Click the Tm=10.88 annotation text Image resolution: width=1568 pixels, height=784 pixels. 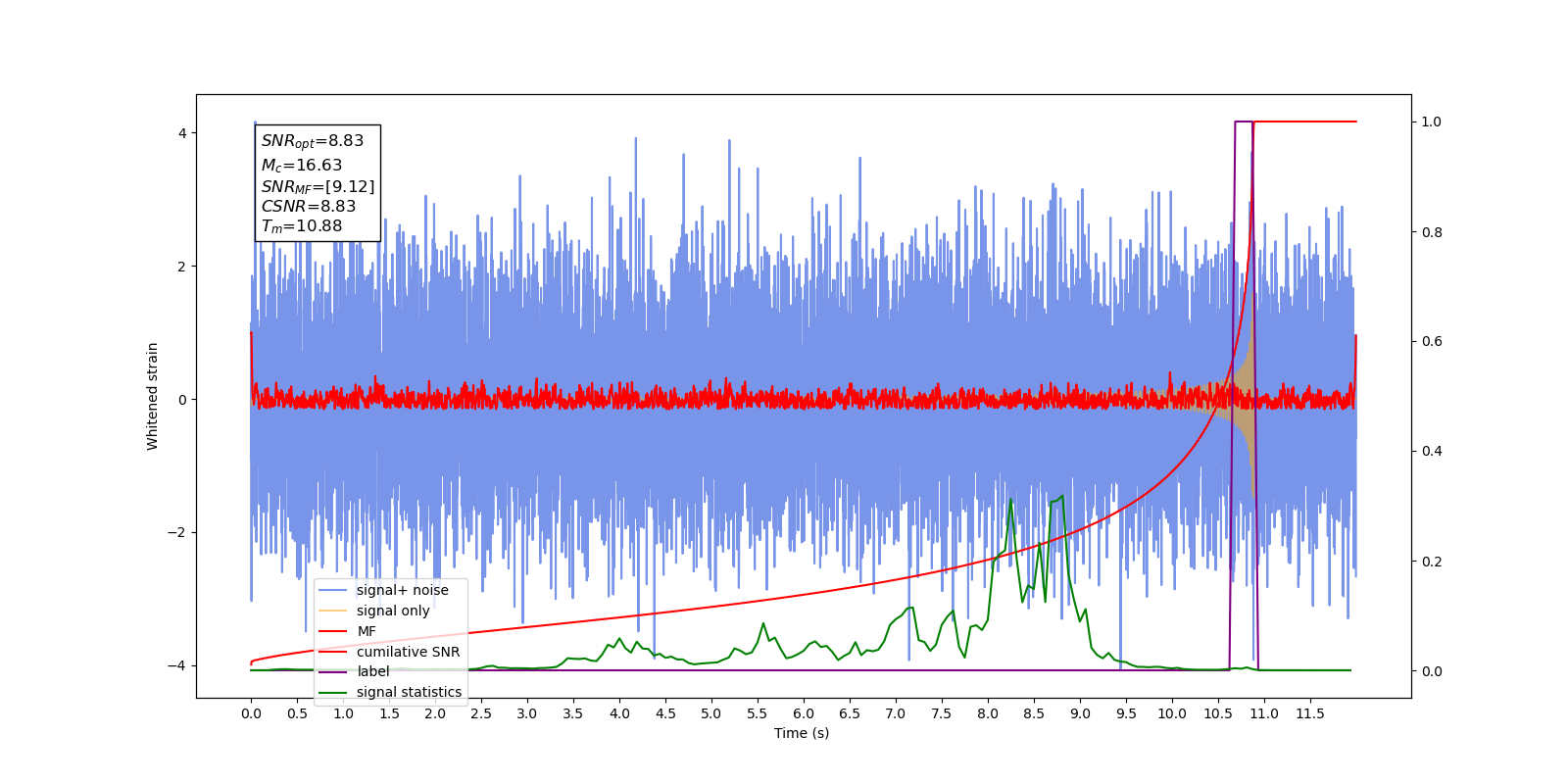pyautogui.click(x=302, y=226)
